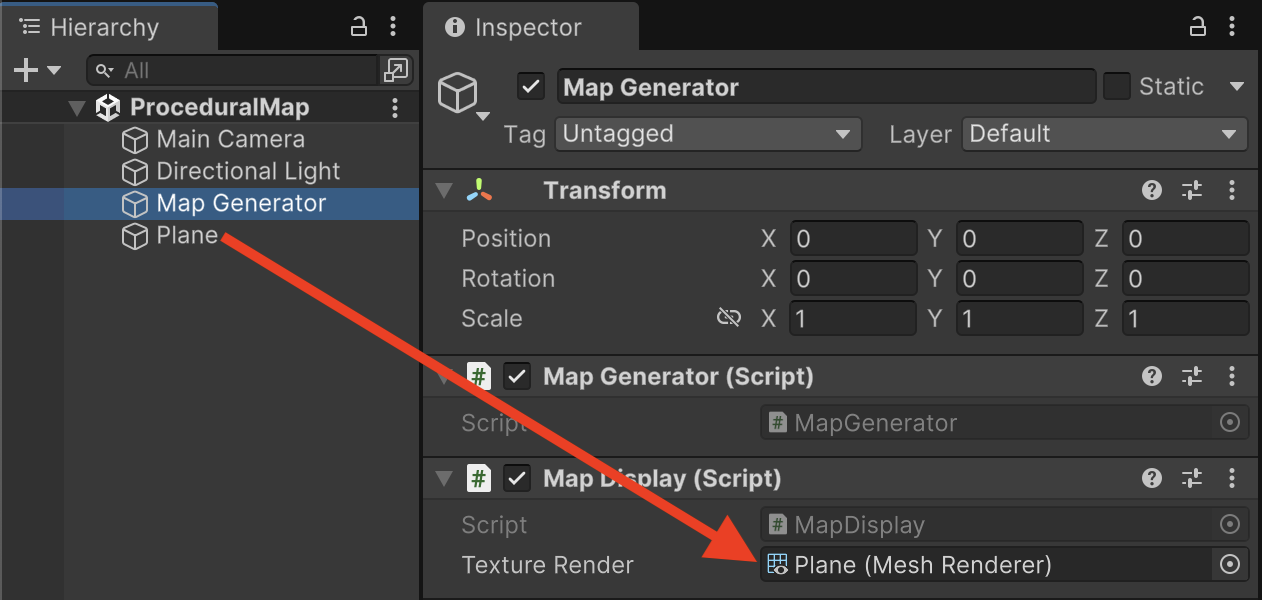Viewport: 1262px width, 600px height.
Task: Open the Tag dropdown showing Untagged
Action: click(707, 134)
